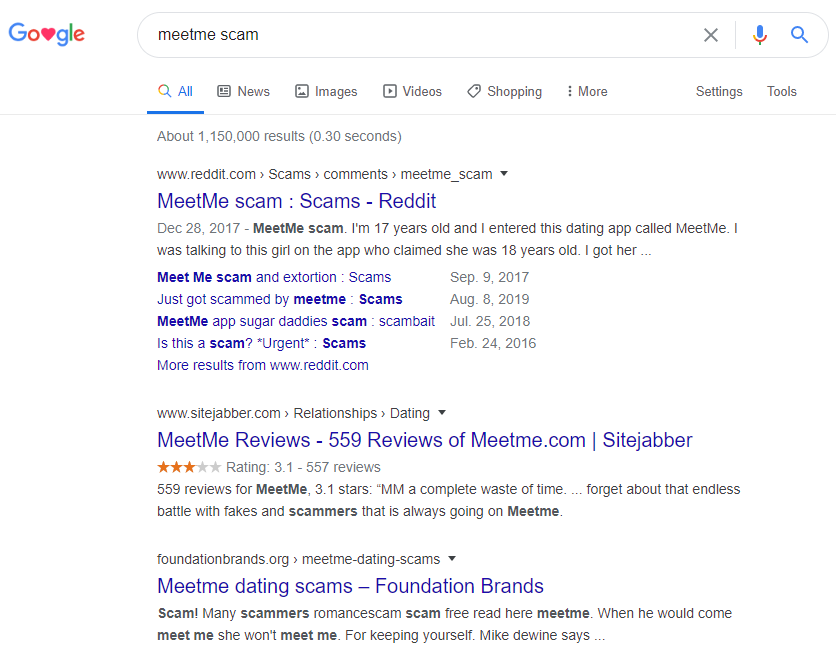836x652 pixels.
Task: Click the 'Aug. 8, 2019' date
Action: click(x=489, y=299)
